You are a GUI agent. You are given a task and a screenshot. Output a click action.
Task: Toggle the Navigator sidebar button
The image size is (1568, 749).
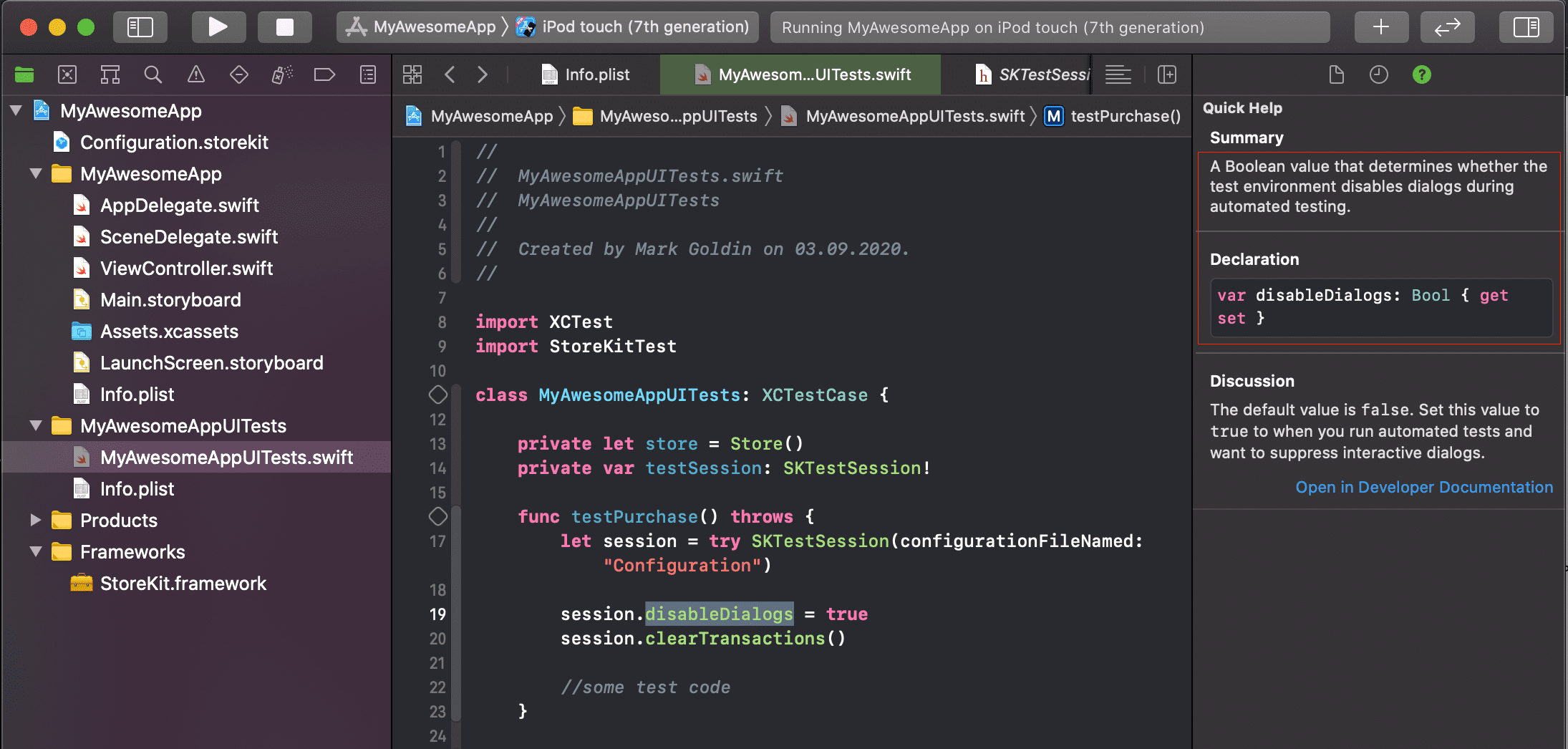tap(140, 27)
